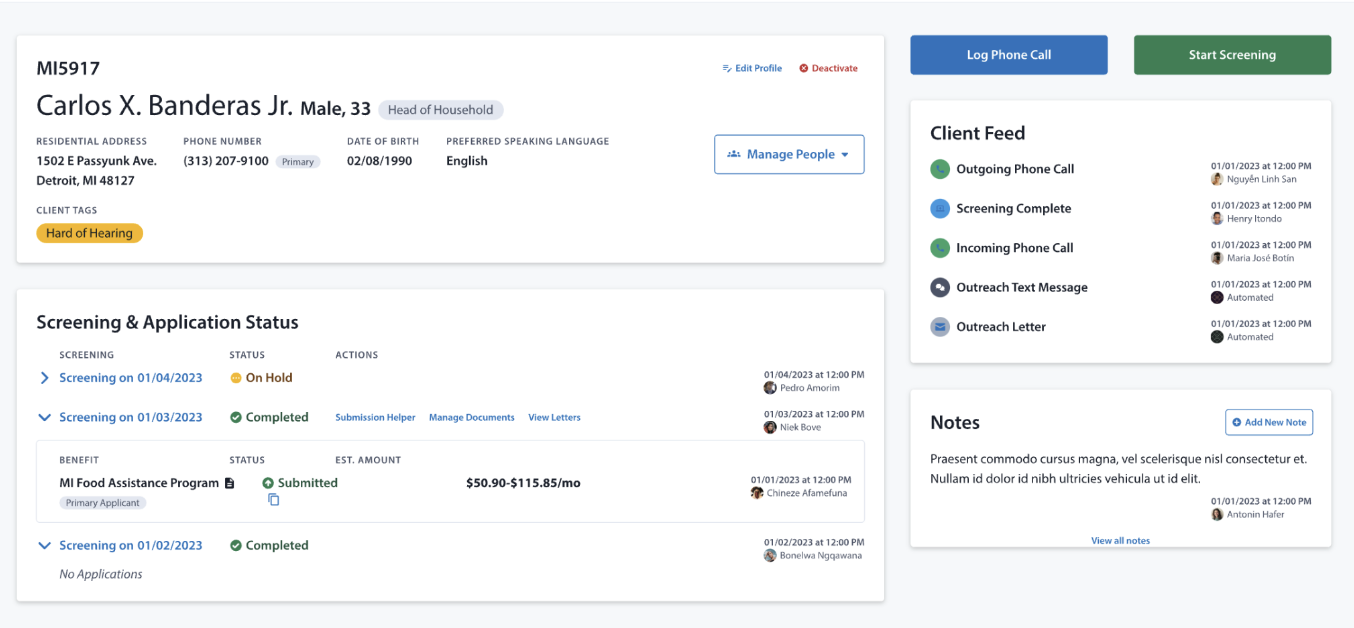Add a new note
1354x628 pixels.
click(x=1268, y=422)
